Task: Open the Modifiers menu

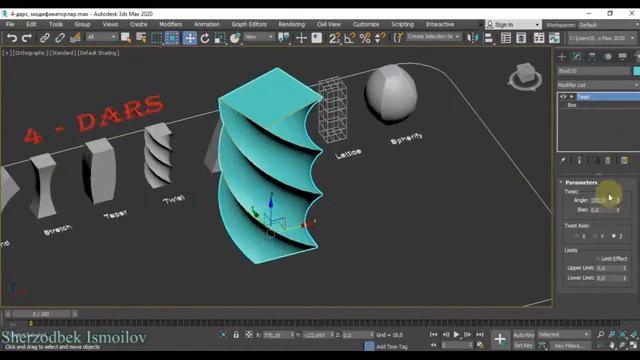Action: 170,24
